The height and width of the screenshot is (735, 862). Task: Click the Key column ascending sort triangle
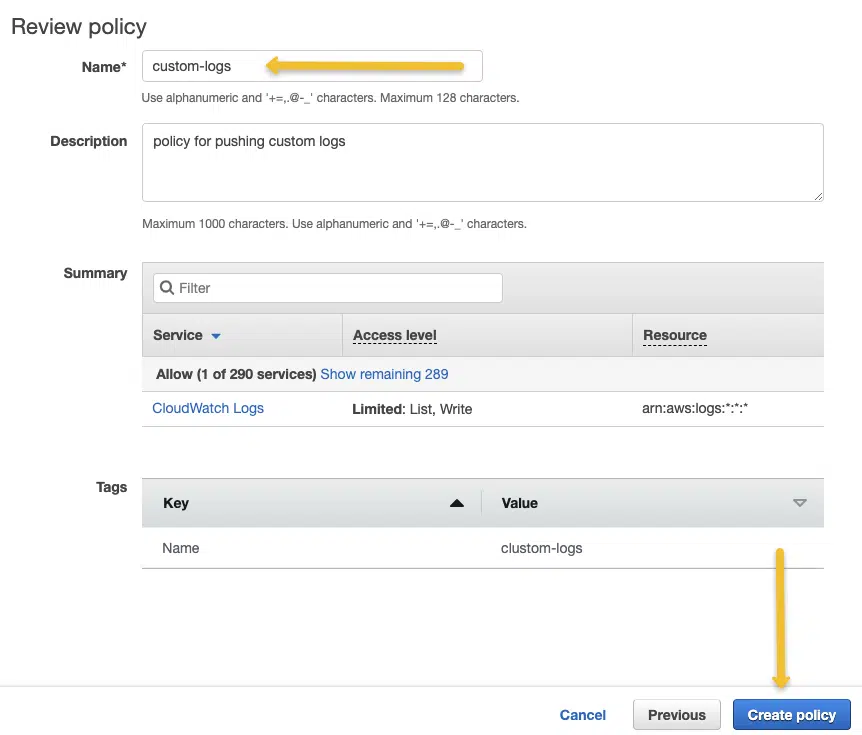click(456, 503)
